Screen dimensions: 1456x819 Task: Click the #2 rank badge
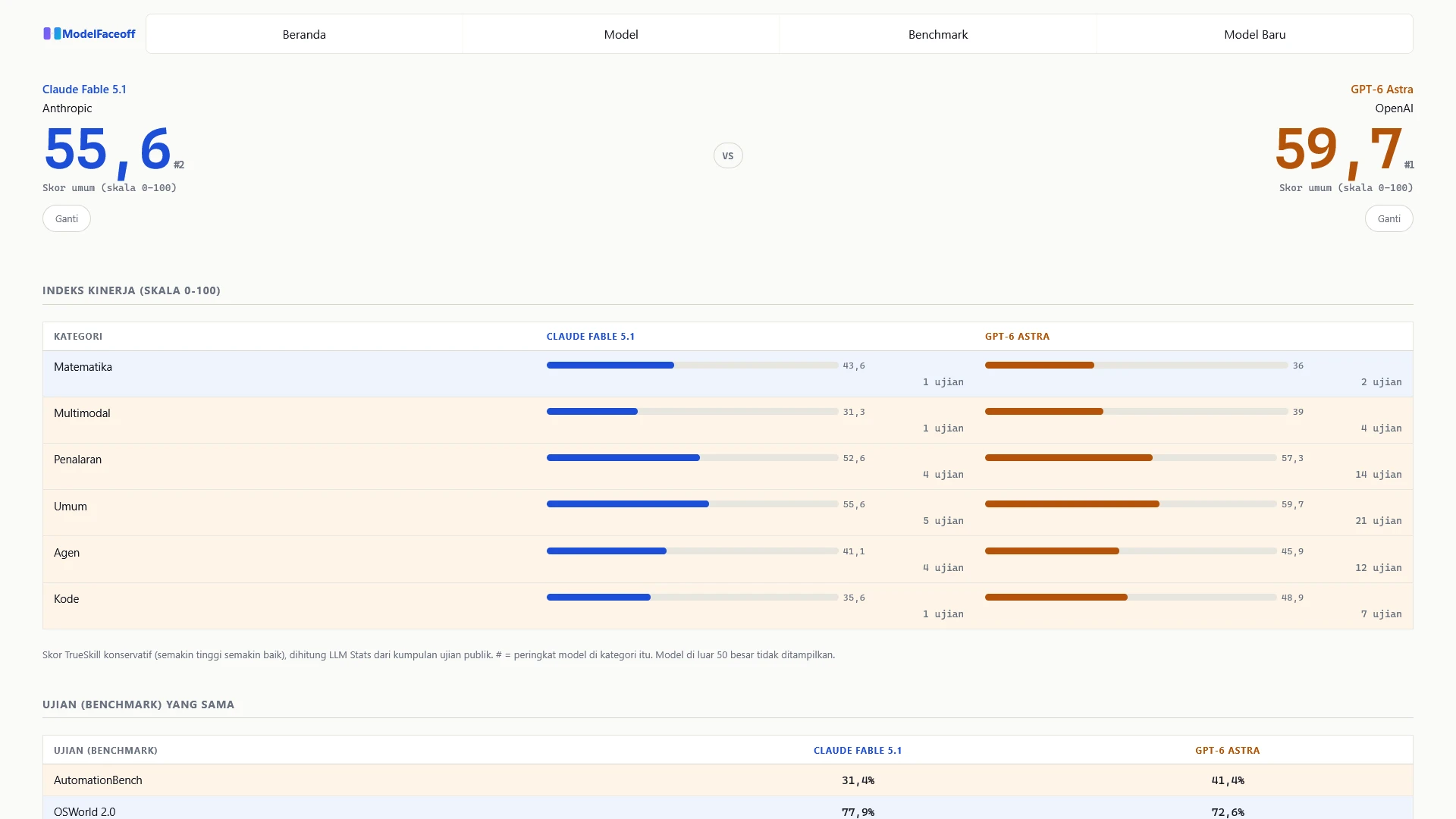179,165
